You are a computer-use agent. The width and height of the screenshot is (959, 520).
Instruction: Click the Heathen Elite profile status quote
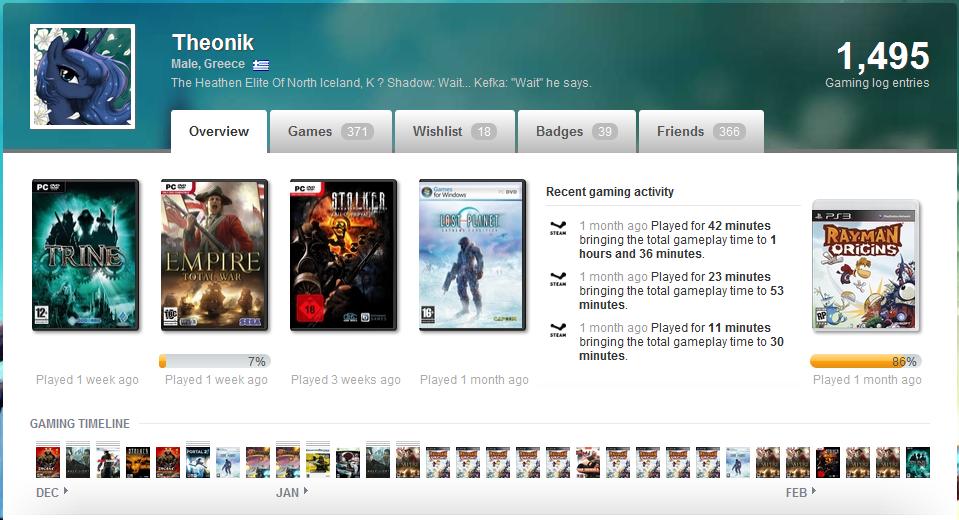pos(381,83)
